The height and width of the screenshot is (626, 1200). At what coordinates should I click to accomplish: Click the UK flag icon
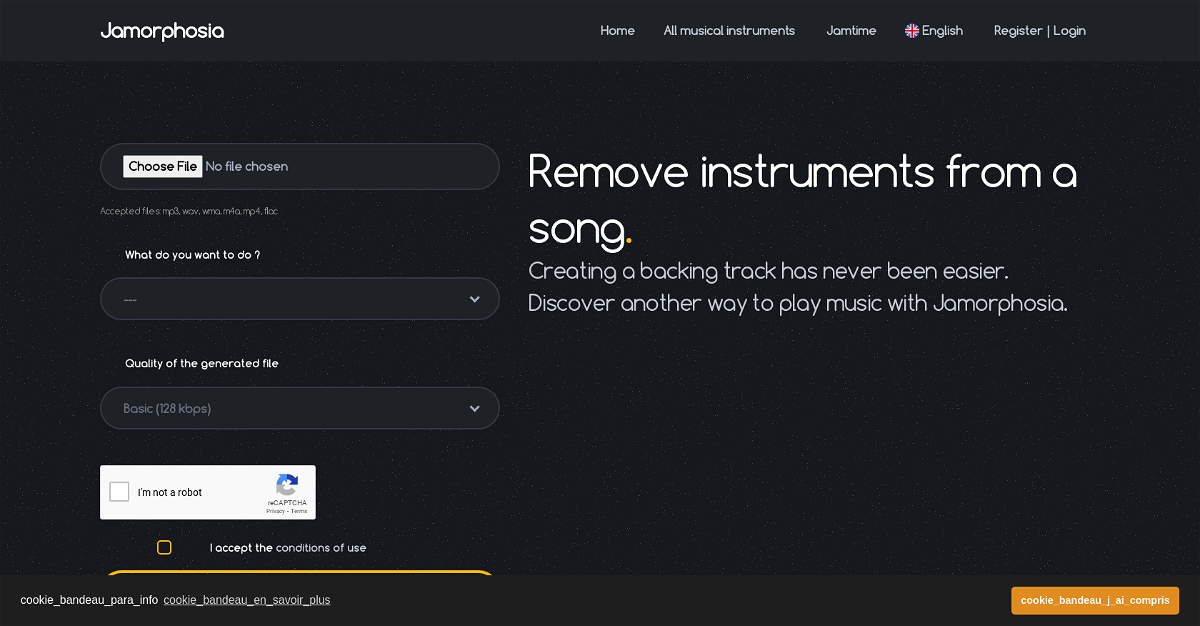click(x=912, y=31)
